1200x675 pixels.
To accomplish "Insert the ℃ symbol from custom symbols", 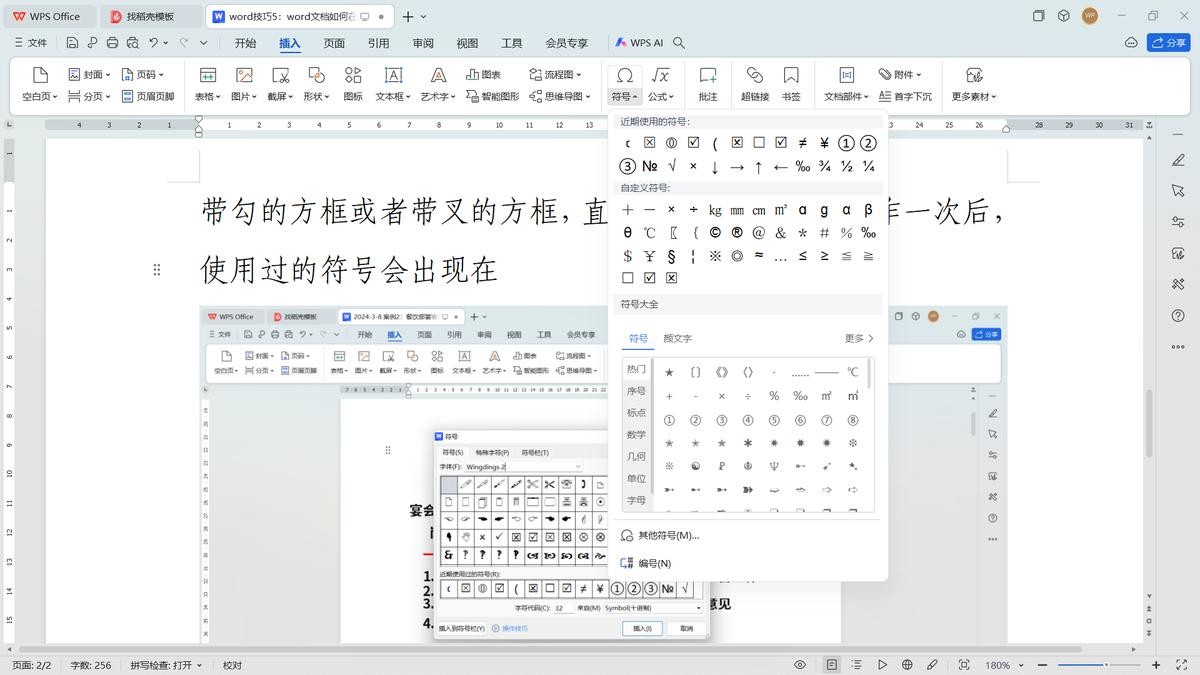I will point(649,233).
